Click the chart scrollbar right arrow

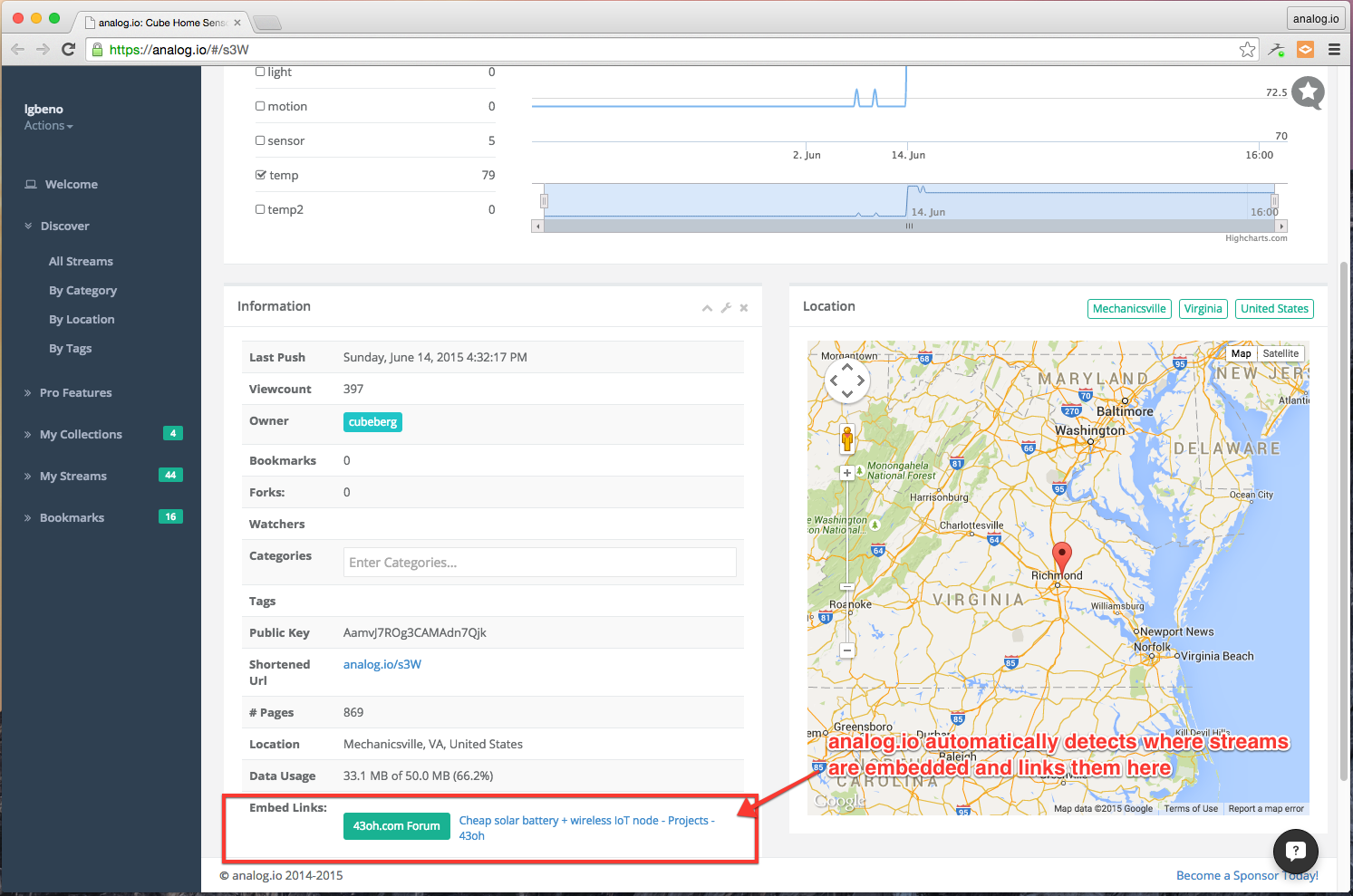(1281, 226)
